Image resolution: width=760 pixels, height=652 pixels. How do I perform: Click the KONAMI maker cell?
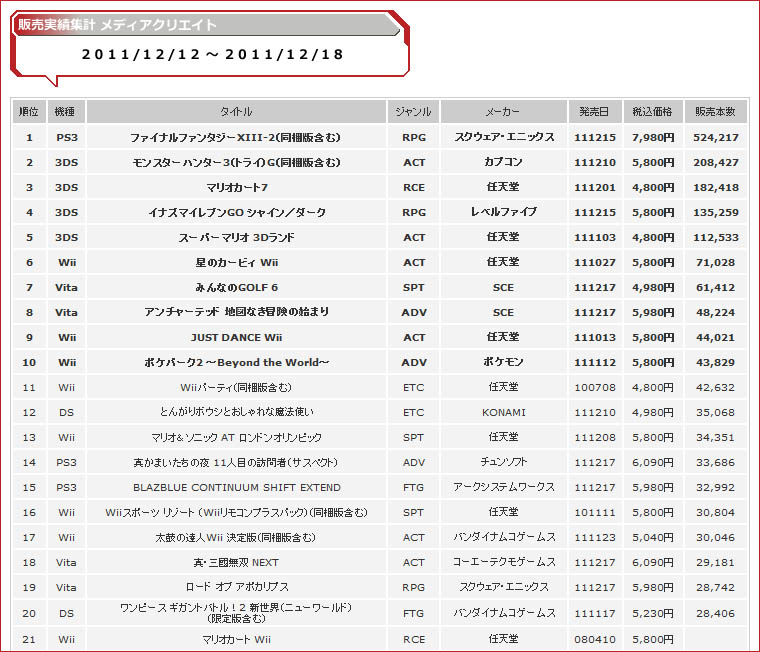(503, 413)
